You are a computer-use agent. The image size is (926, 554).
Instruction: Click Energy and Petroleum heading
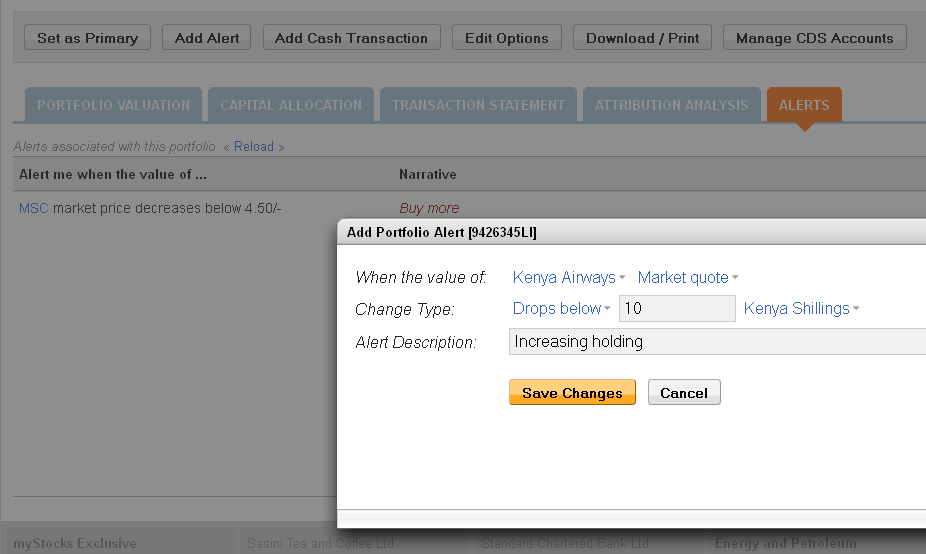pos(785,543)
